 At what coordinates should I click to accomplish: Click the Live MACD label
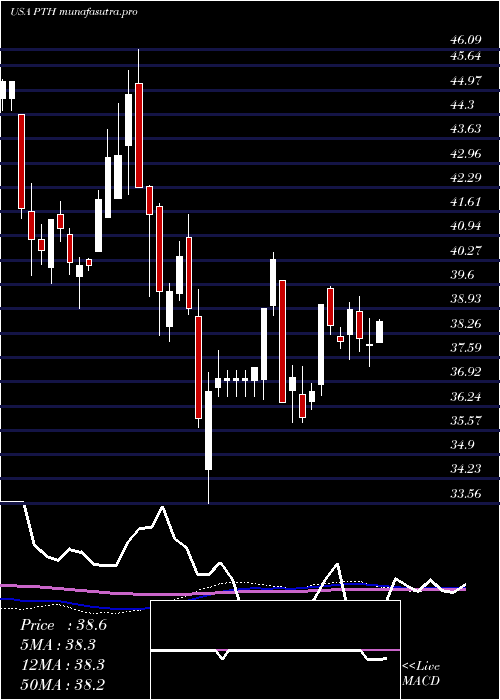pyautogui.click(x=421, y=674)
